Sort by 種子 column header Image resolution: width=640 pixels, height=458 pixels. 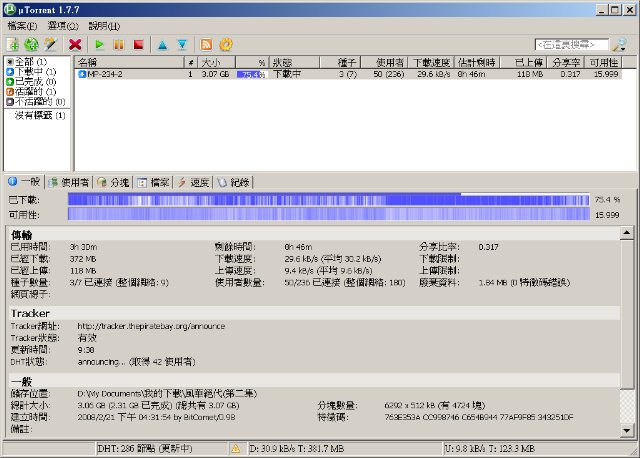(340, 62)
